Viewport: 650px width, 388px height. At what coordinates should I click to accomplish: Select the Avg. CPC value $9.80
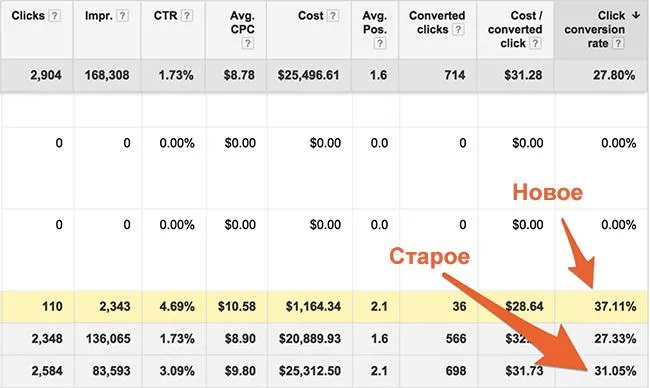tap(240, 371)
